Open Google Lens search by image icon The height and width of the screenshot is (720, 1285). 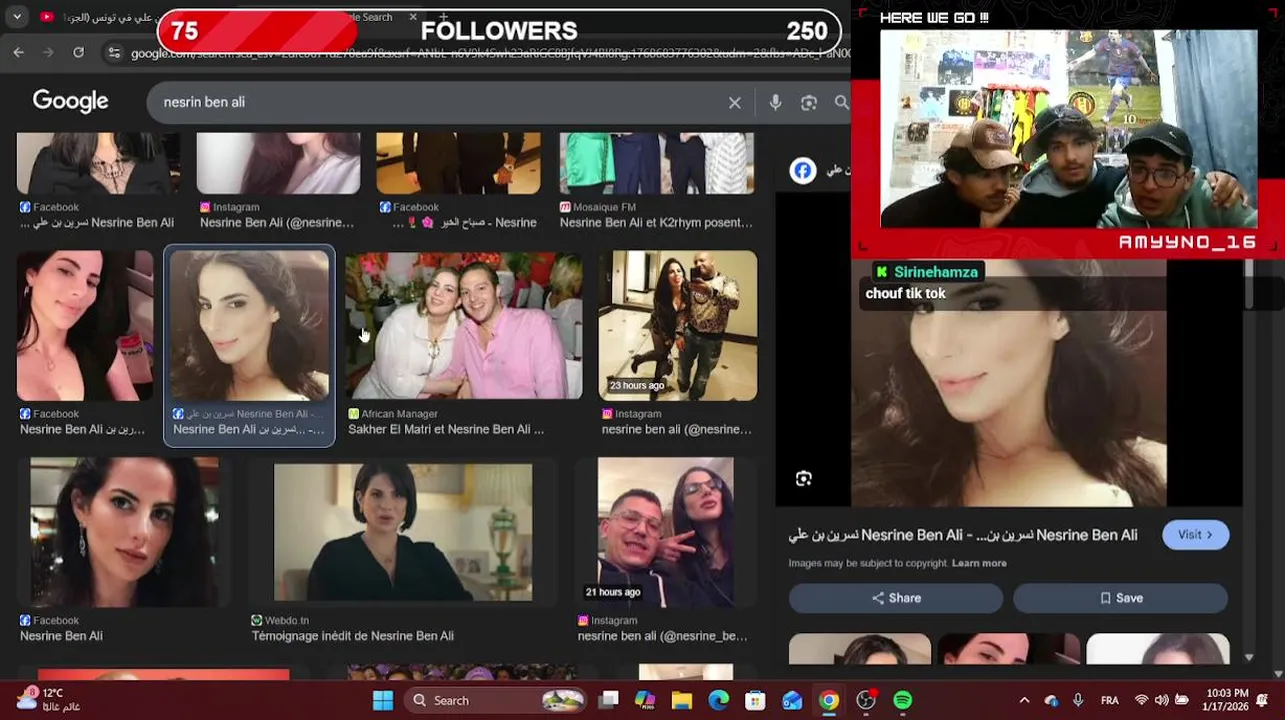[809, 102]
